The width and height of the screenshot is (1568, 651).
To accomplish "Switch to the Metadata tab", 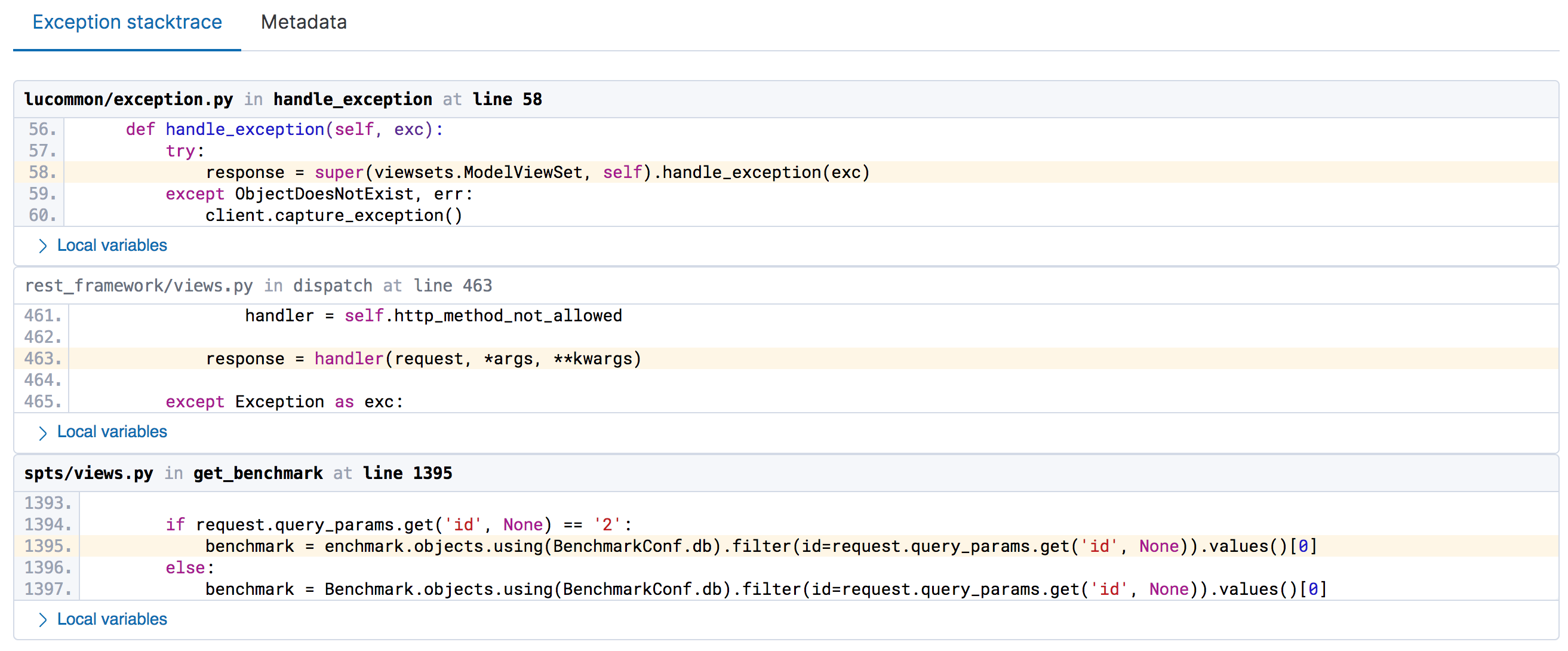I will 303,23.
